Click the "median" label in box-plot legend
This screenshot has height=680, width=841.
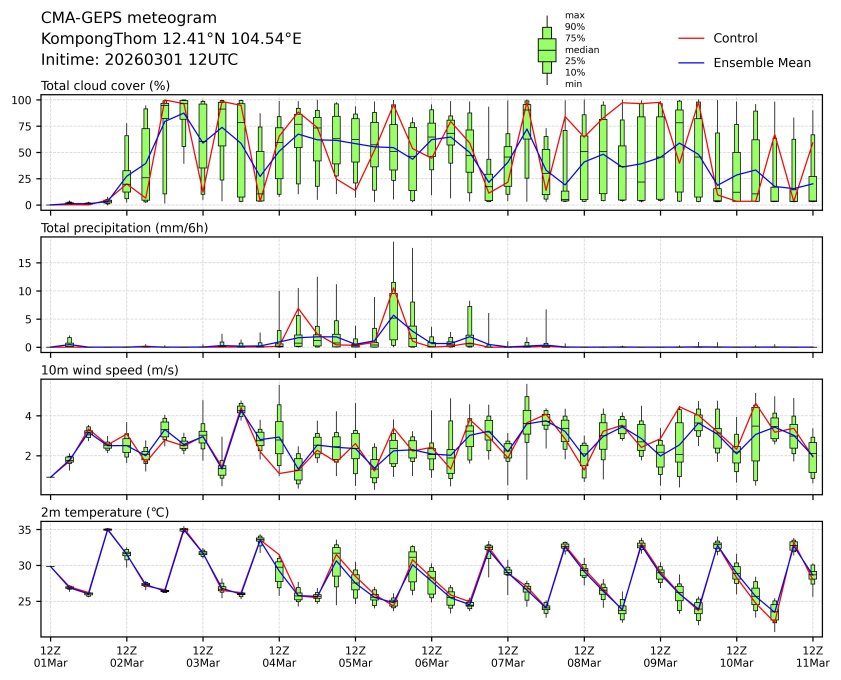[x=581, y=49]
